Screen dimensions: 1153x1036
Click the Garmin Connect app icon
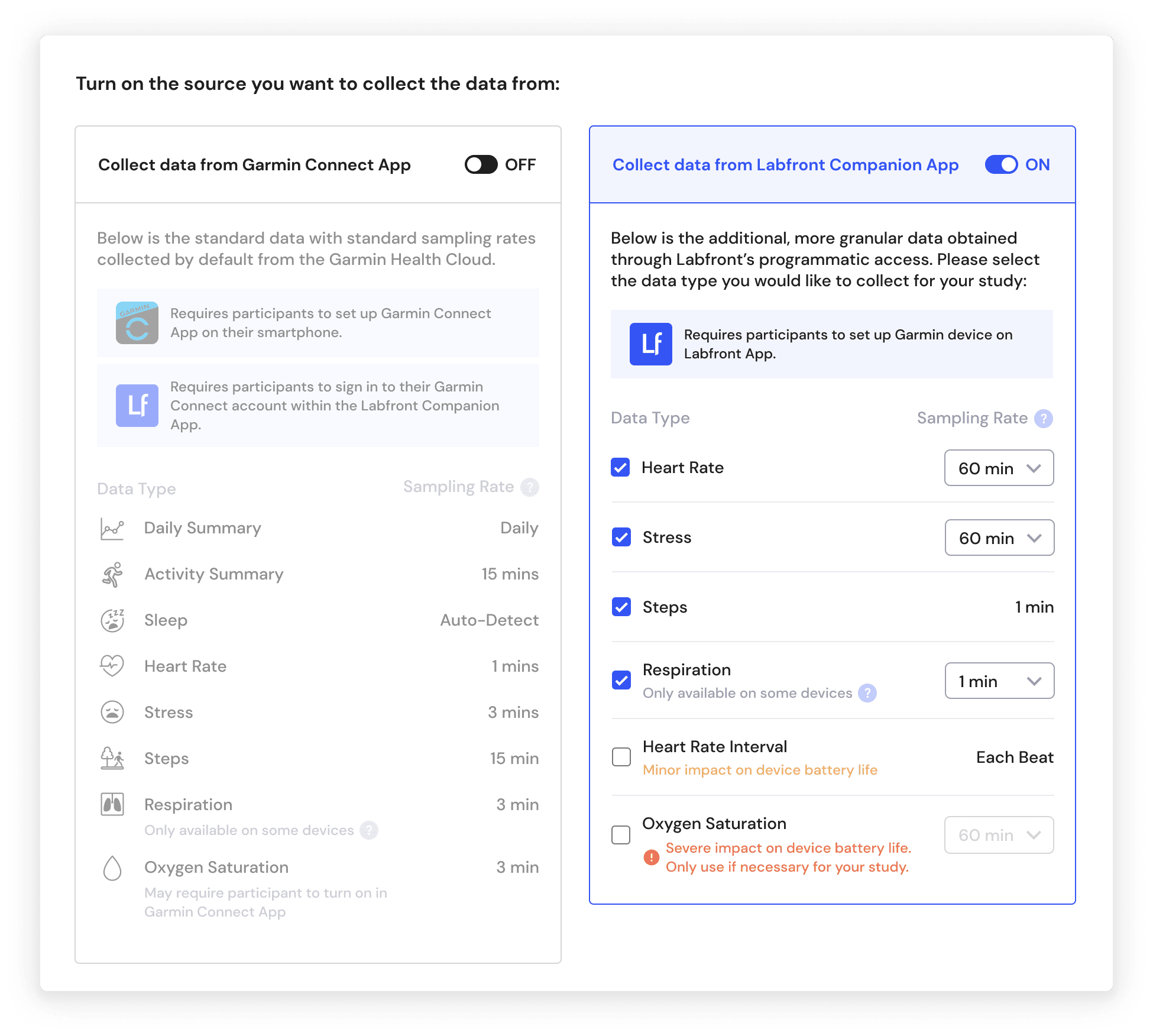pyautogui.click(x=137, y=323)
